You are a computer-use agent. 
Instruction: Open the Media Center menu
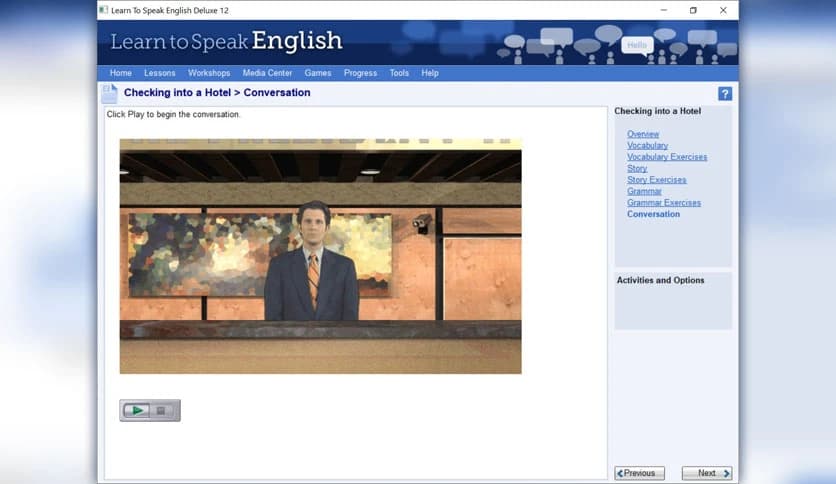click(267, 73)
